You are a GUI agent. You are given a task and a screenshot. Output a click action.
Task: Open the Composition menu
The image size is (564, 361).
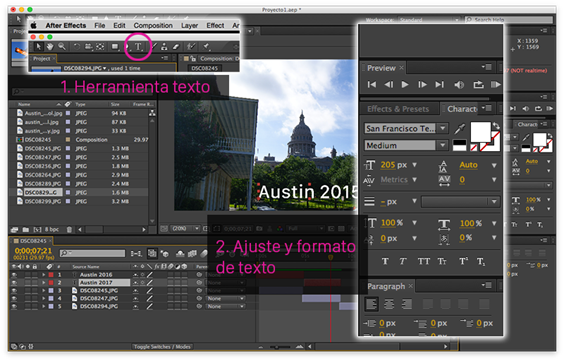pos(153,26)
